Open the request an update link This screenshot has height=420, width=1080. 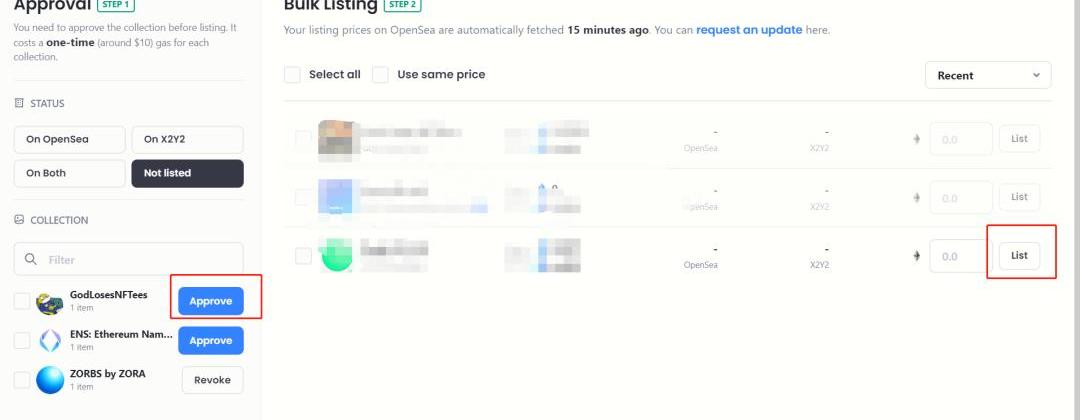pyautogui.click(x=749, y=30)
